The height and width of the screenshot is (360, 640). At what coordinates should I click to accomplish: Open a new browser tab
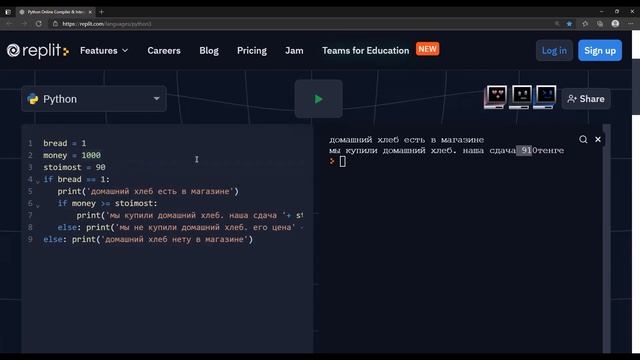101,12
